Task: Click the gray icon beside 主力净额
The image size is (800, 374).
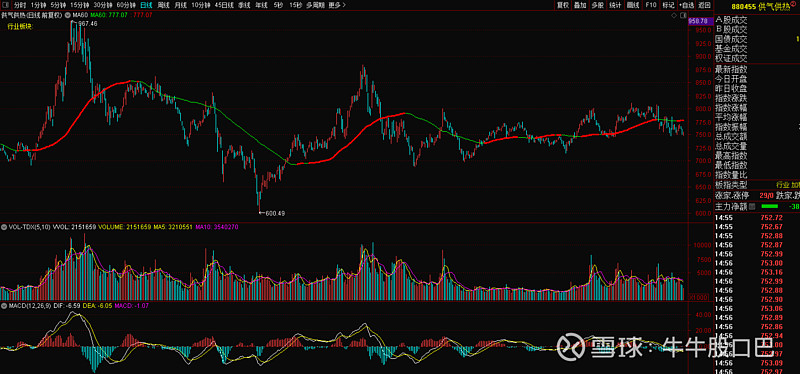Action: click(751, 207)
